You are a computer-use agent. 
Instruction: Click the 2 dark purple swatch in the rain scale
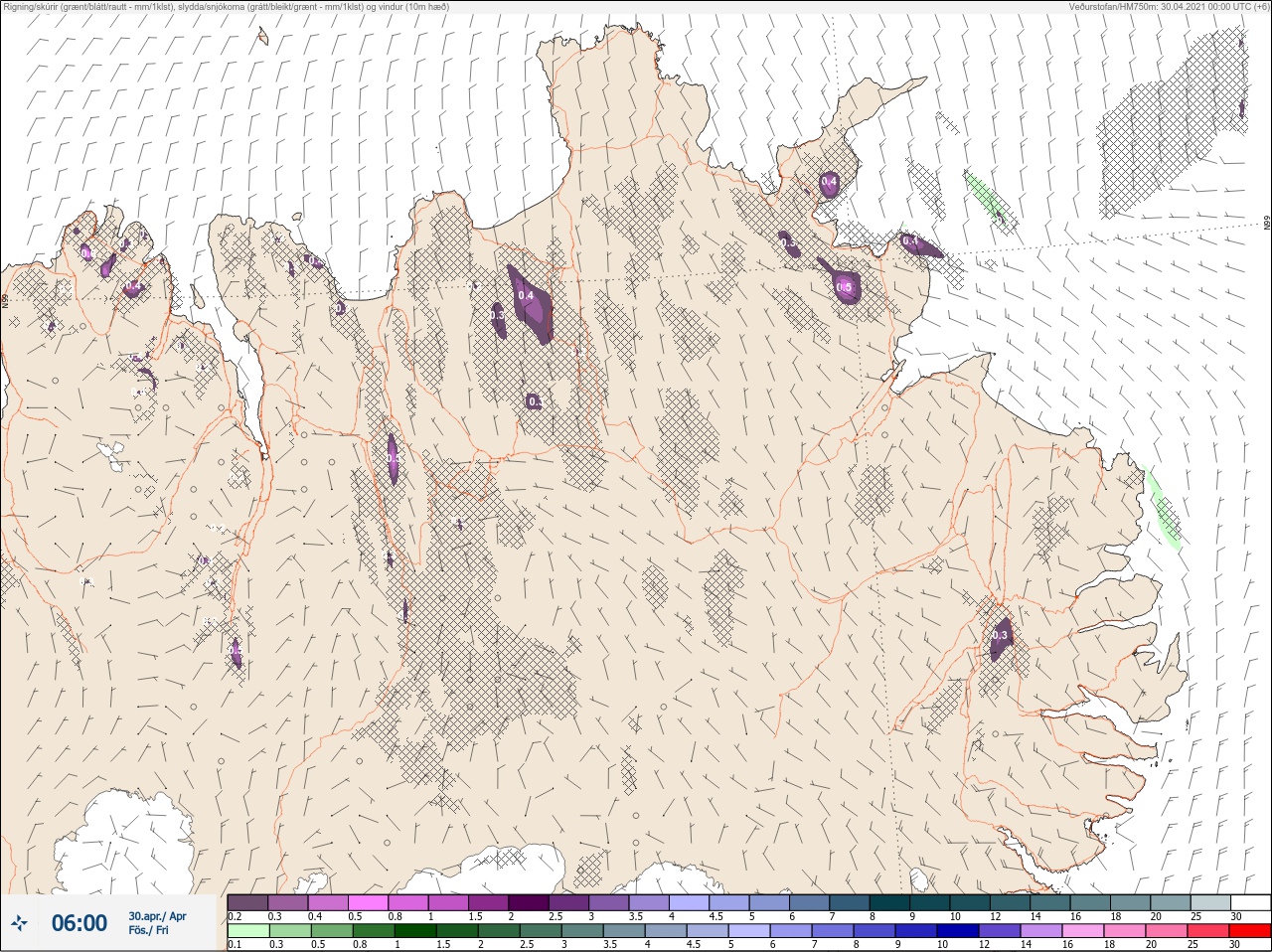(529, 902)
